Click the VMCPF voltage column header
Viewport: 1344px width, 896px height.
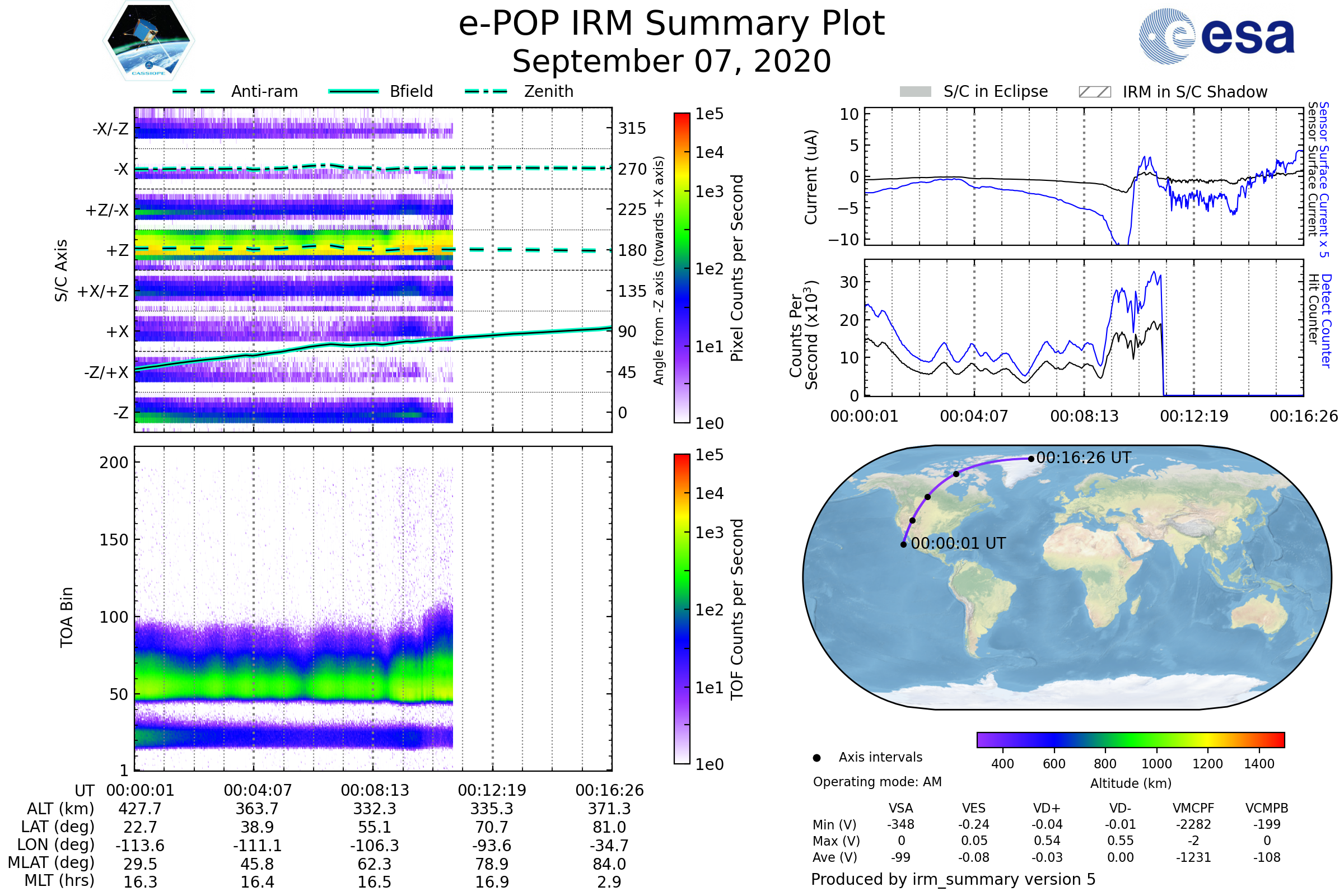tap(1193, 808)
